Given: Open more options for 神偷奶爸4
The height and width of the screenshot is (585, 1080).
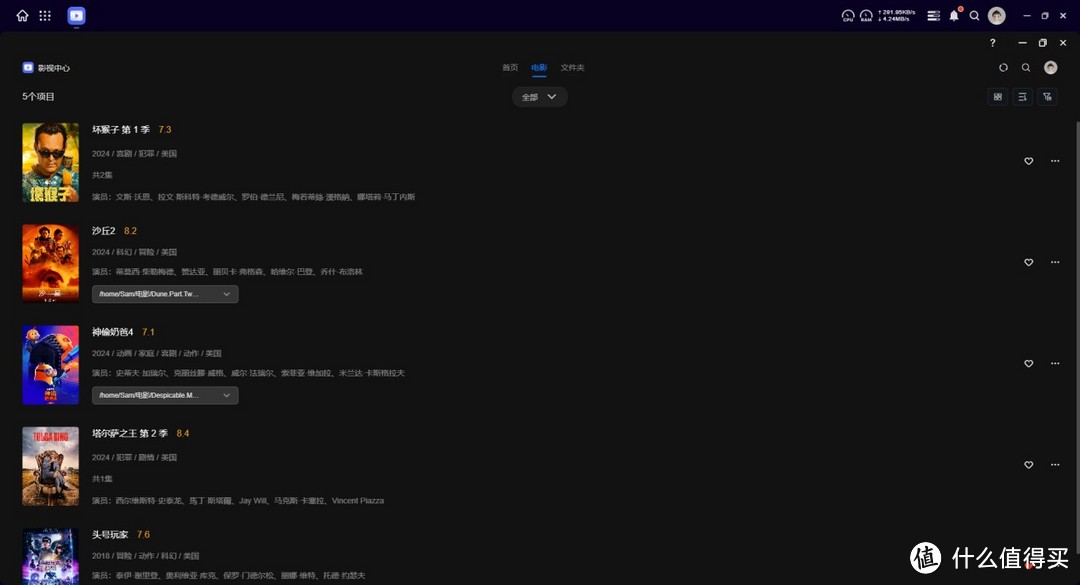Looking at the screenshot, I should click(x=1055, y=363).
